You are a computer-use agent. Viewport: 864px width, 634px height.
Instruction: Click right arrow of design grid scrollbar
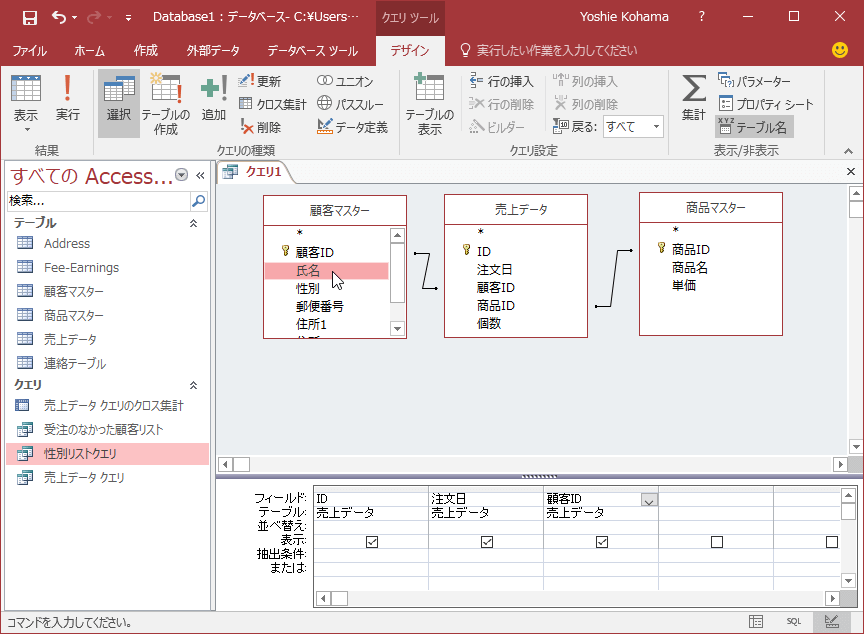pyautogui.click(x=833, y=598)
